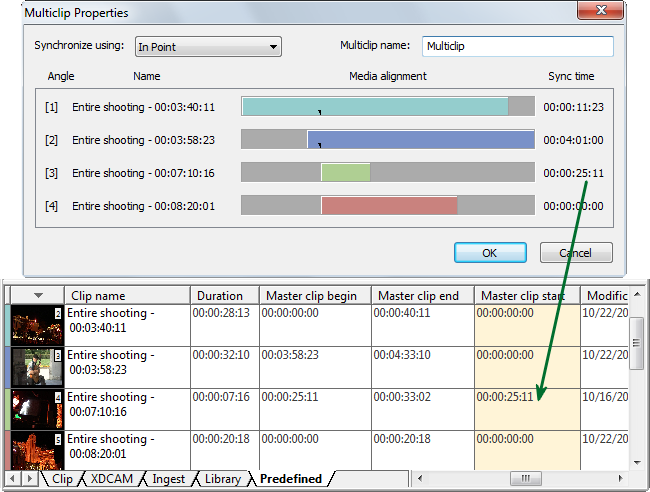Select the green alignment bar for angle 3

[x=346, y=172]
